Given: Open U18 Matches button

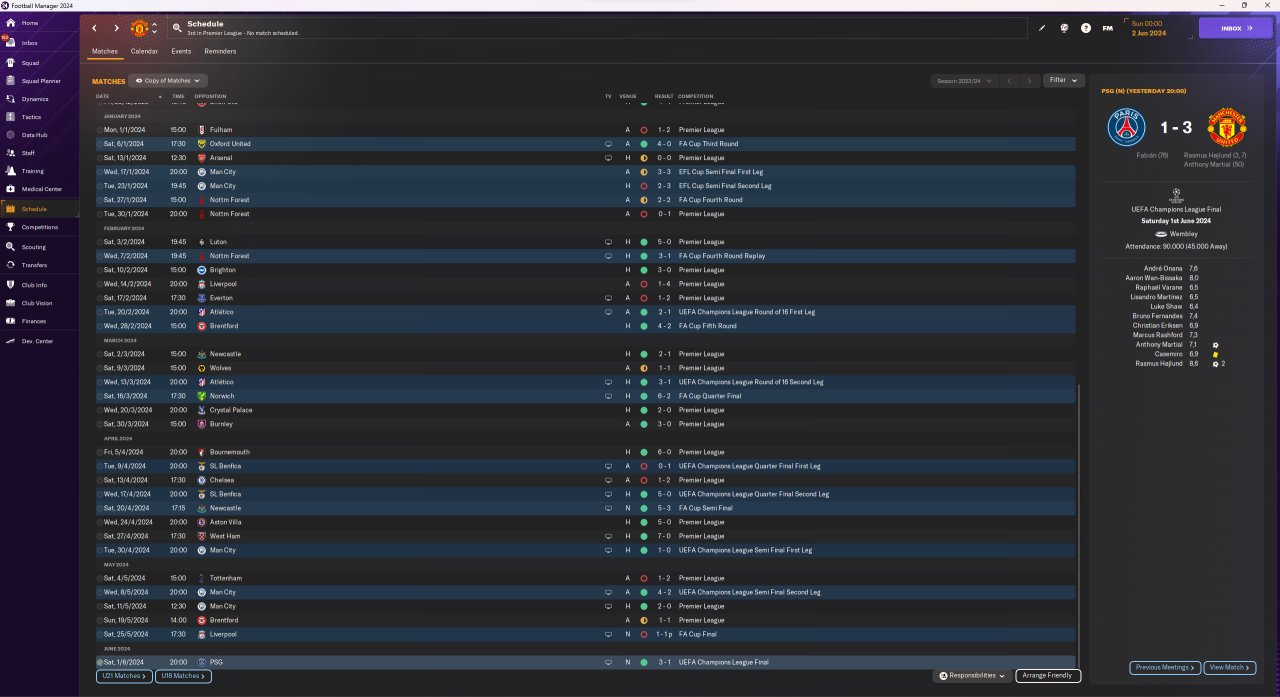Looking at the screenshot, I should pyautogui.click(x=184, y=676).
